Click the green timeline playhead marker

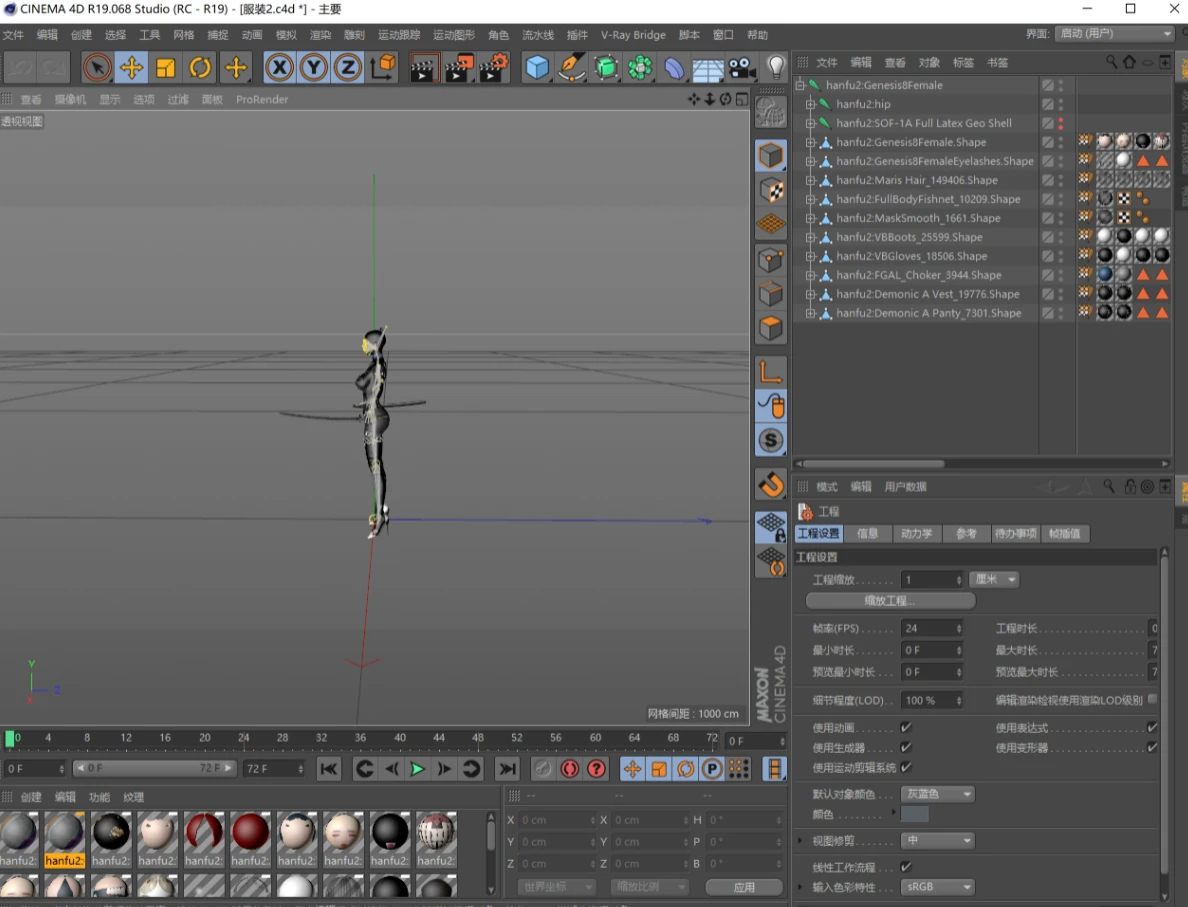click(10, 738)
